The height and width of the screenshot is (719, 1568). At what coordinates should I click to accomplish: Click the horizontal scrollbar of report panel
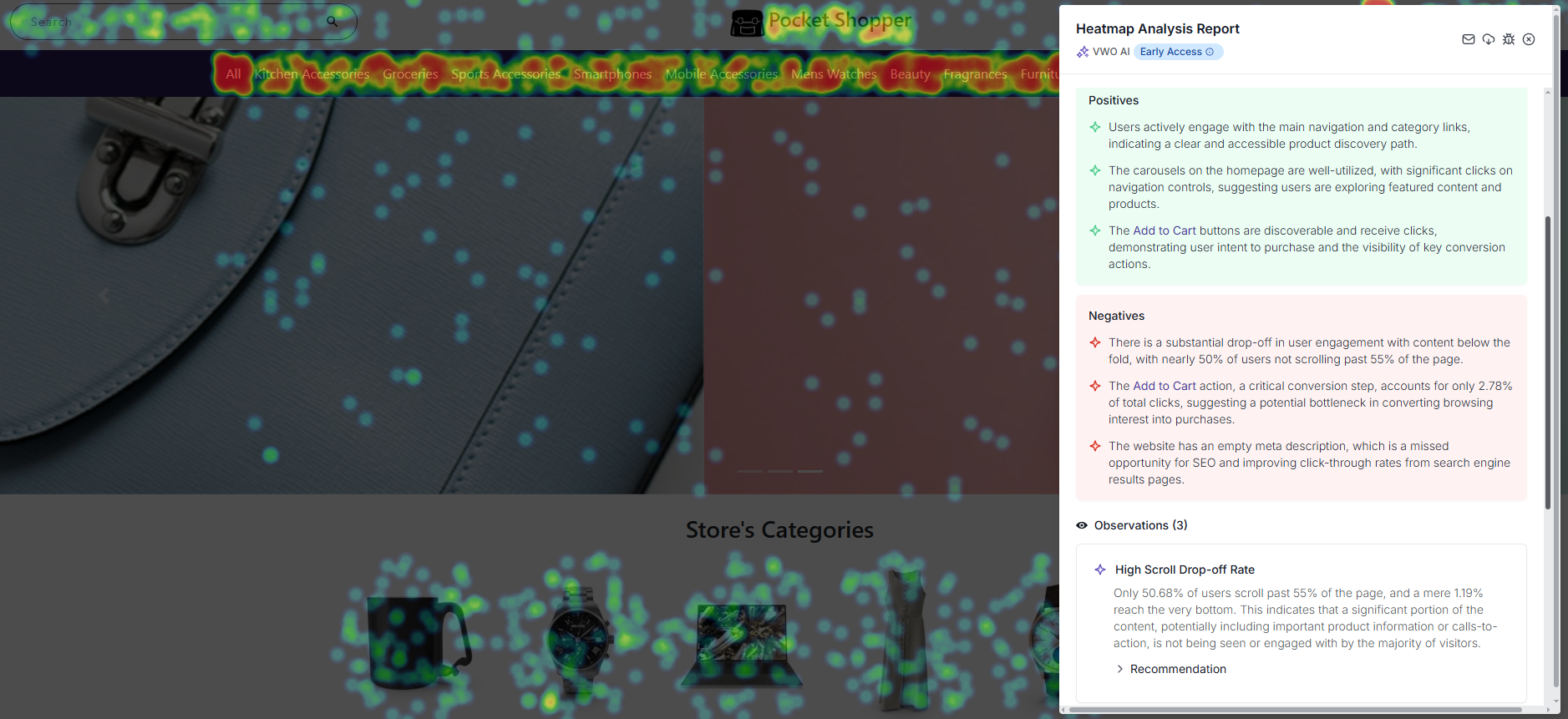pyautogui.click(x=1295, y=710)
